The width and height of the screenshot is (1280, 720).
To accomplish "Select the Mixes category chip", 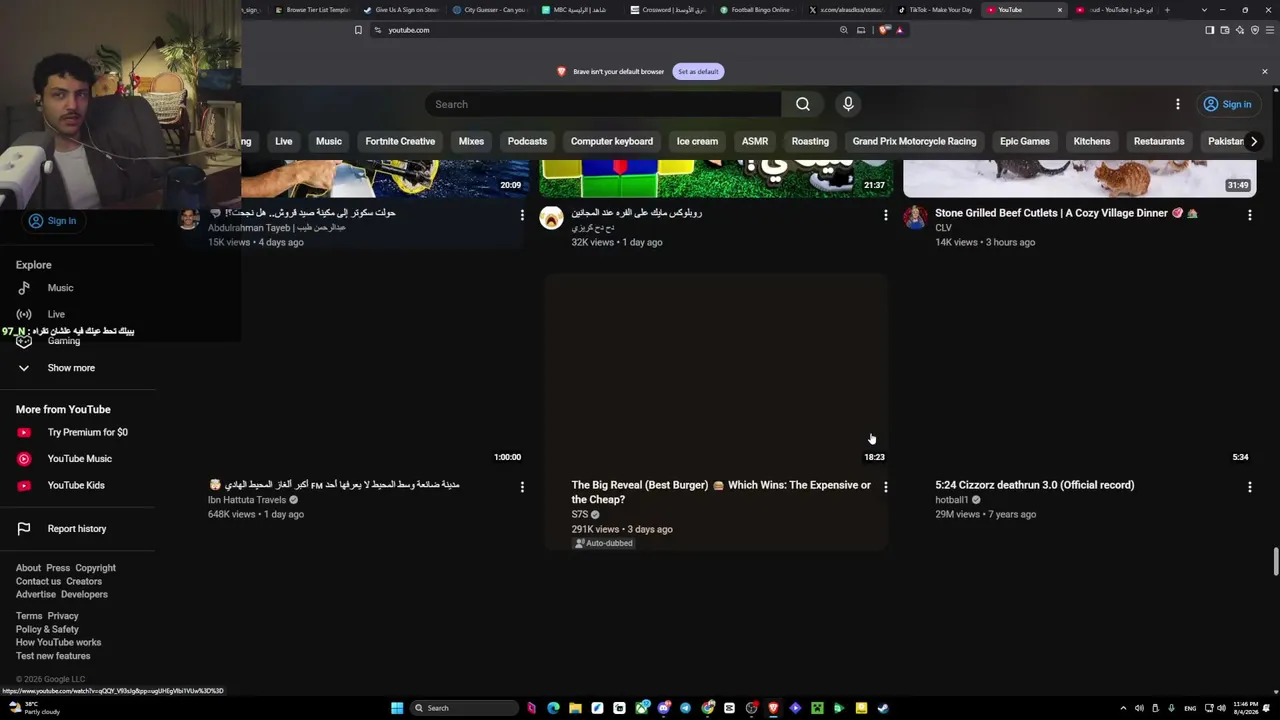I will 471,141.
